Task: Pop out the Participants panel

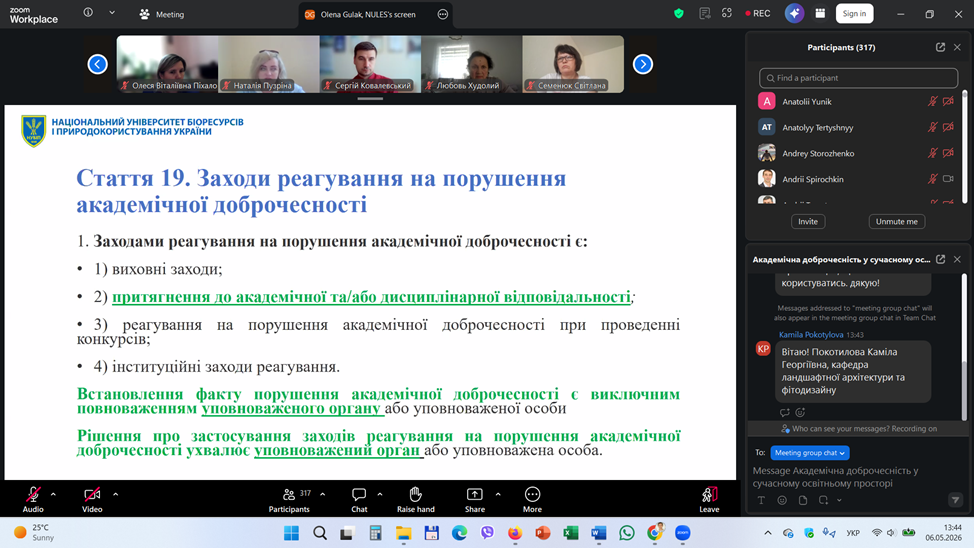Action: [940, 47]
